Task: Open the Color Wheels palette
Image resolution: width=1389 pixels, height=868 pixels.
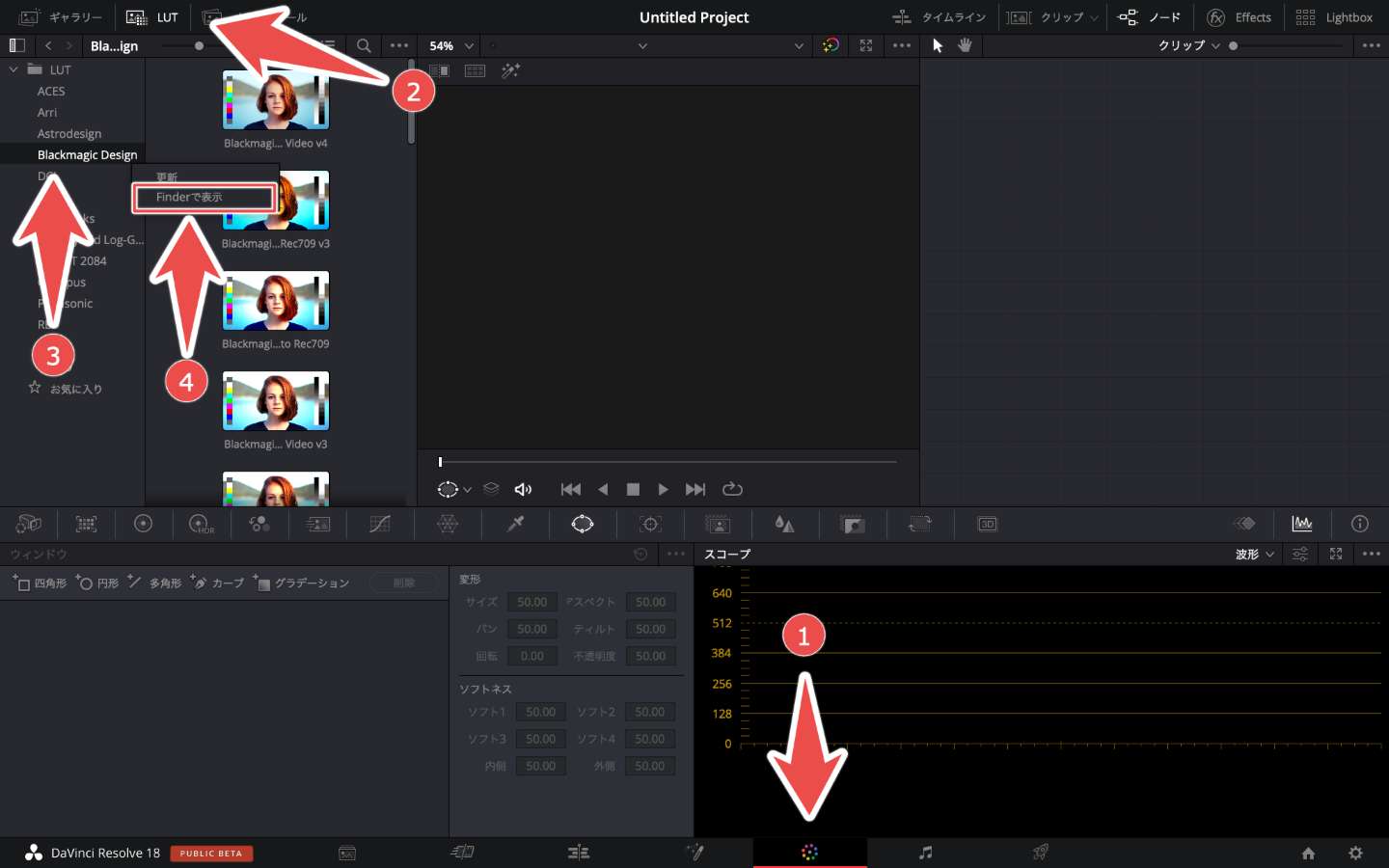Action: coord(144,524)
